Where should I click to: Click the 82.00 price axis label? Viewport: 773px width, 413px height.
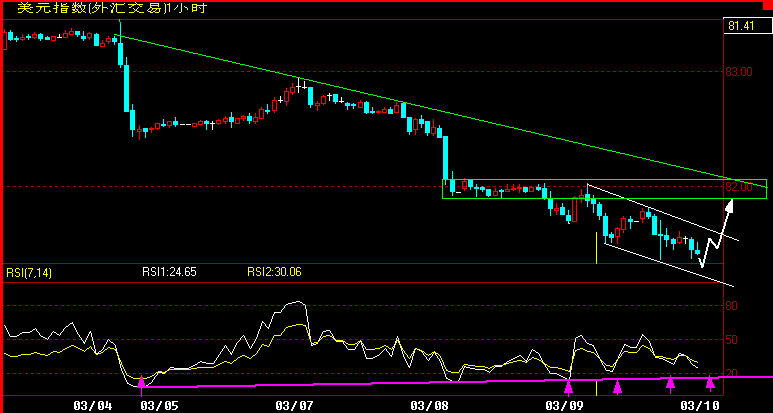pyautogui.click(x=738, y=187)
